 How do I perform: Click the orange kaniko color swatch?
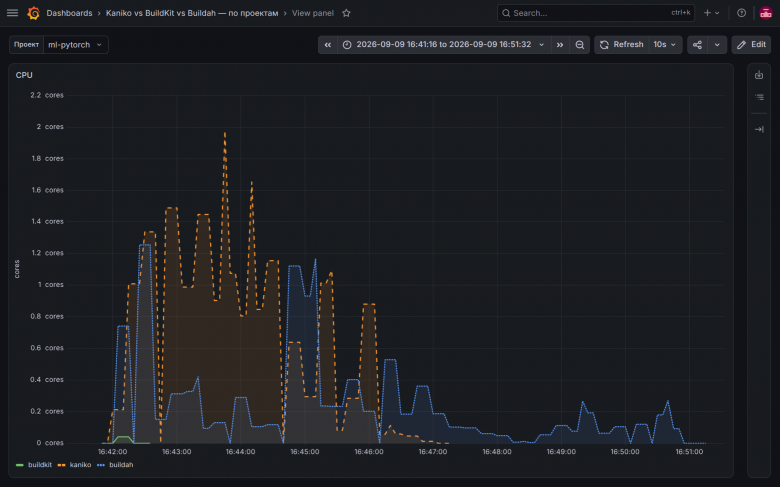(62, 465)
